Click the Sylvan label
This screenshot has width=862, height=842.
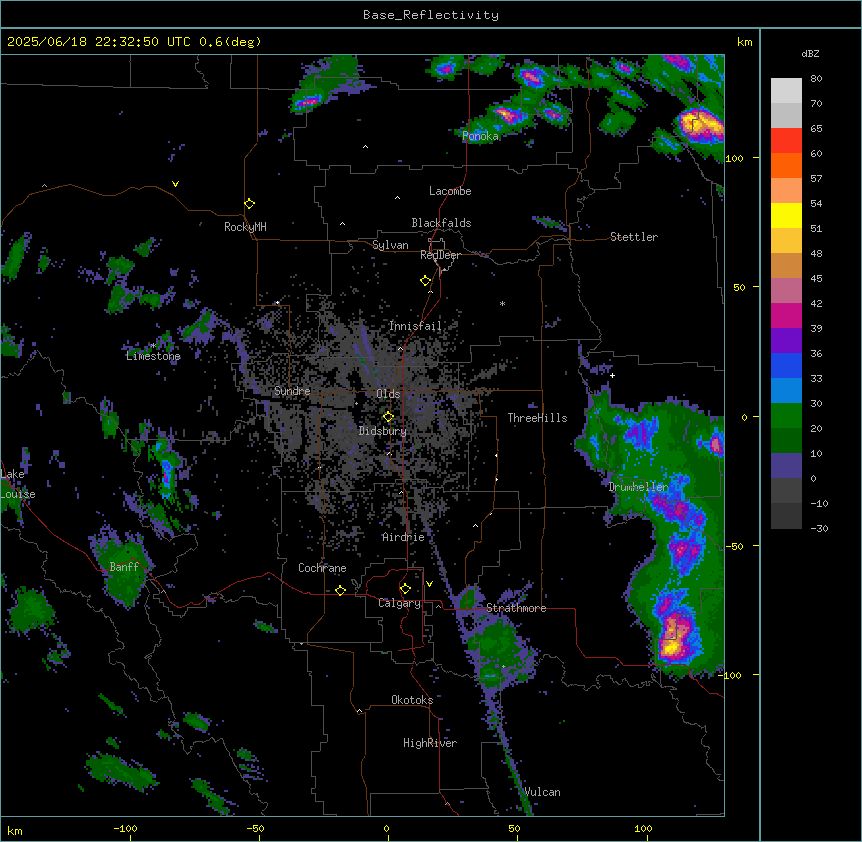390,245
